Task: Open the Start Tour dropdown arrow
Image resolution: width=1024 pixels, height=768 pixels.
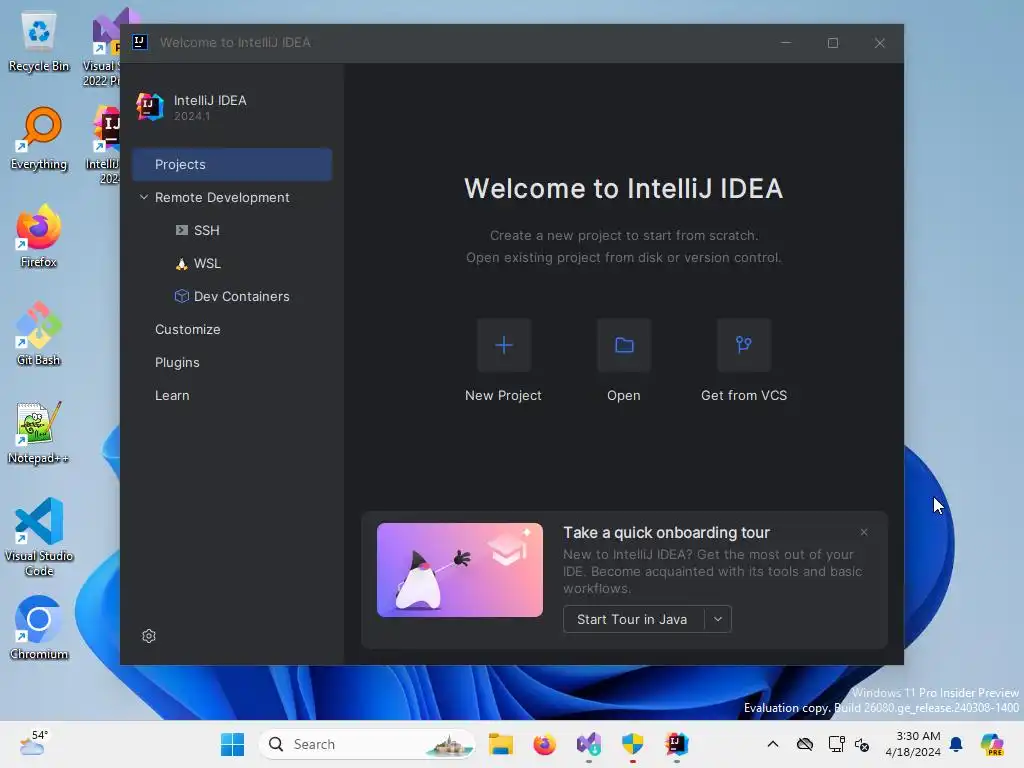Action: click(x=718, y=619)
